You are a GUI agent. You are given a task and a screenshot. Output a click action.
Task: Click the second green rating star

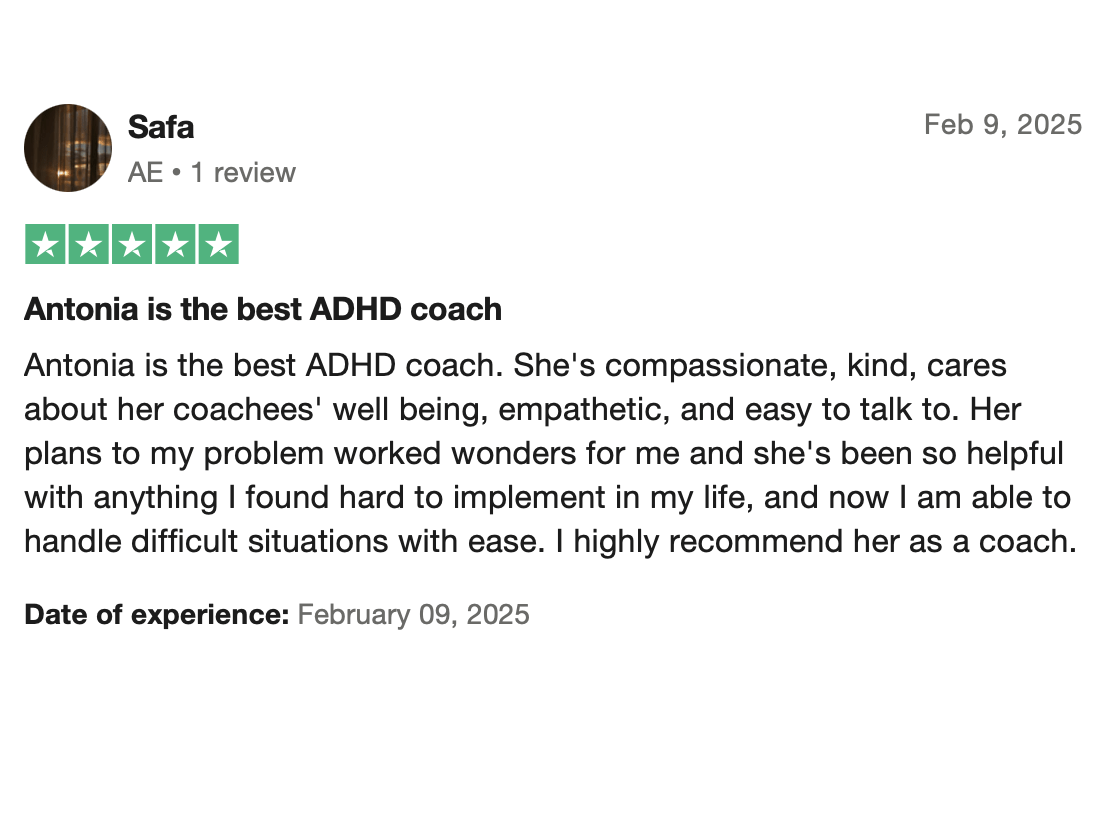point(88,244)
